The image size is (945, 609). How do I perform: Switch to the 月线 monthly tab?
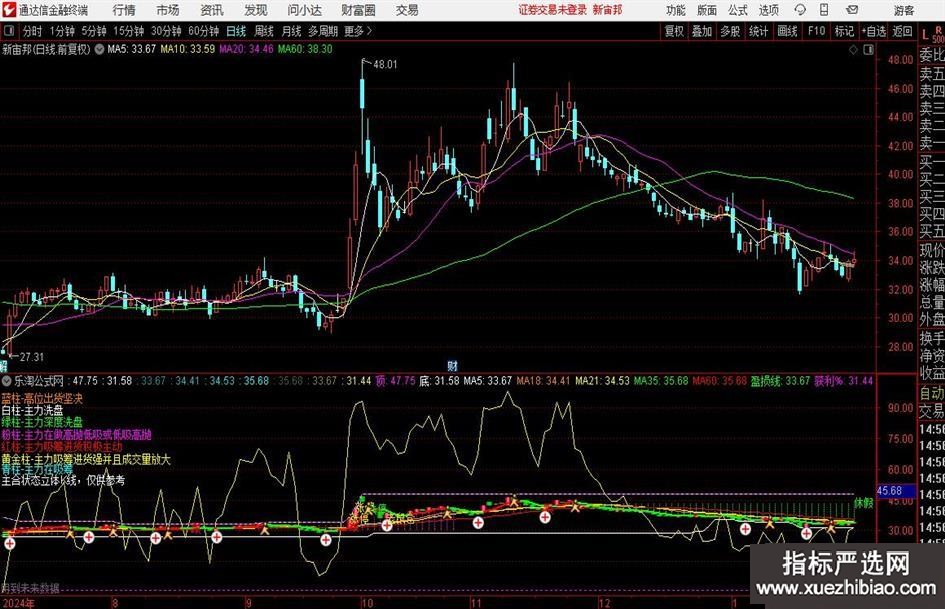[x=291, y=31]
